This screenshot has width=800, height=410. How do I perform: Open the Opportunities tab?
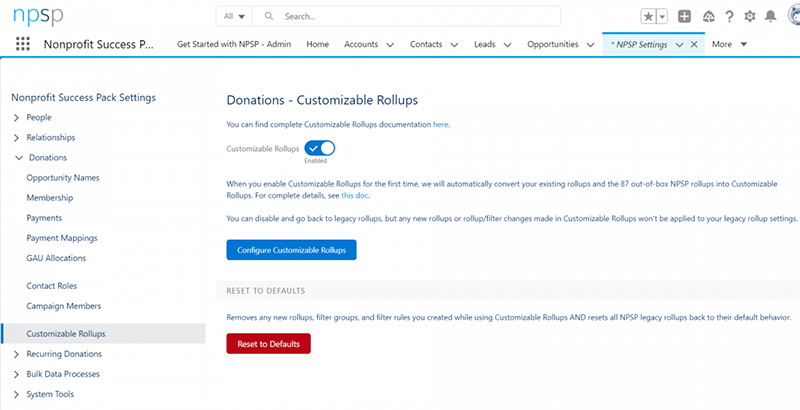[553, 44]
